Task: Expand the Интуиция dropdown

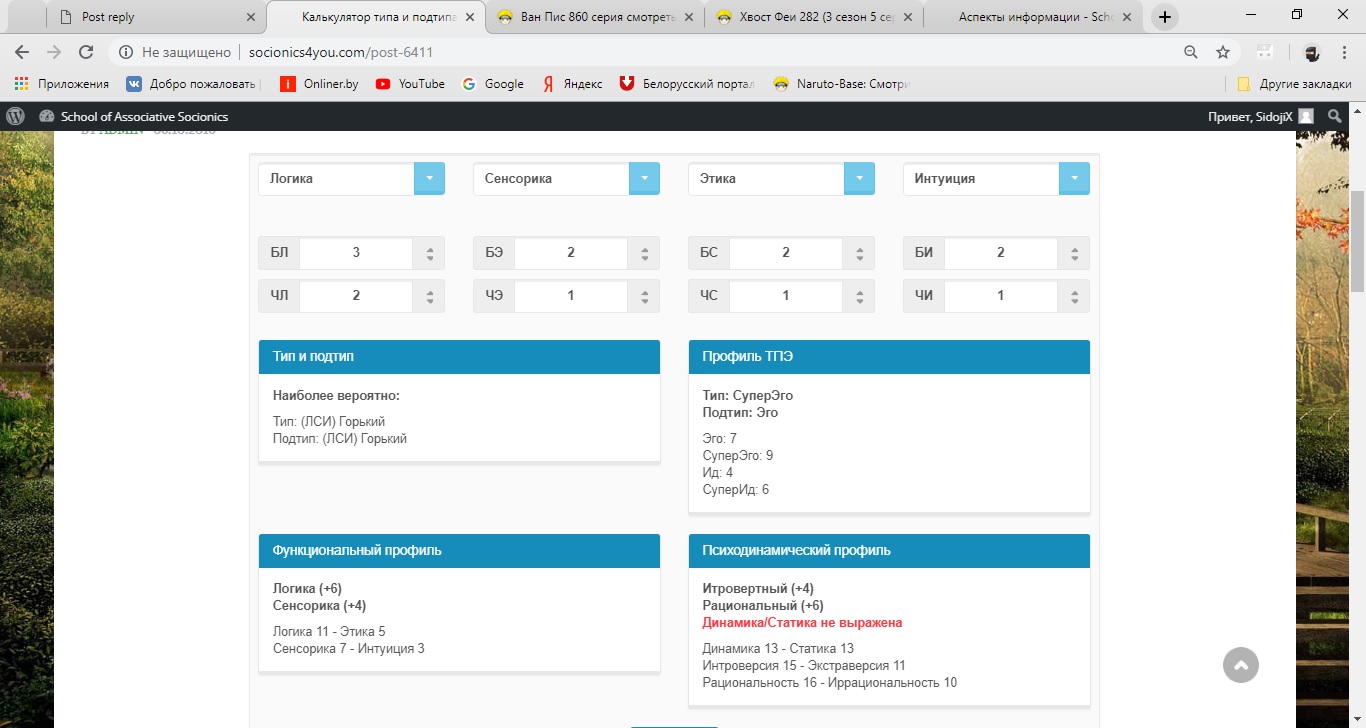Action: pos(1074,178)
